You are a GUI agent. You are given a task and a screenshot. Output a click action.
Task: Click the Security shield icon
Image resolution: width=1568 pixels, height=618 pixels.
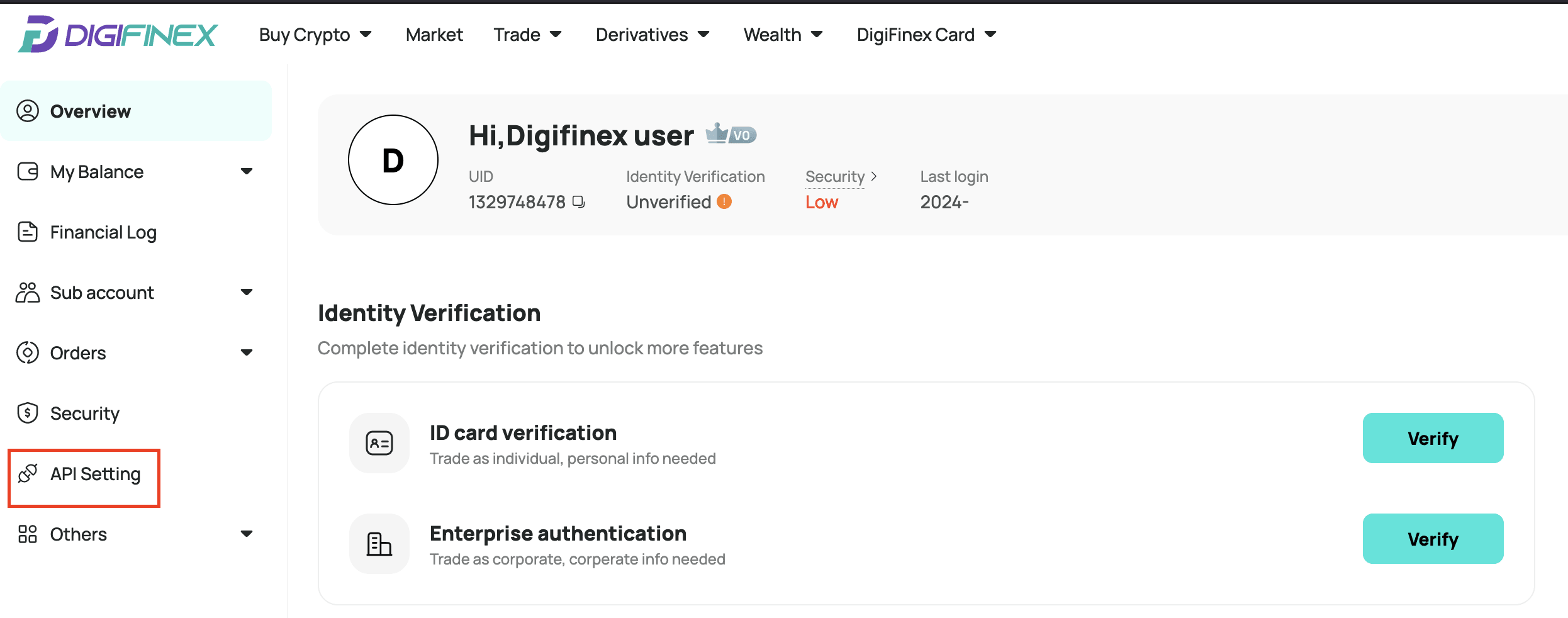(28, 413)
